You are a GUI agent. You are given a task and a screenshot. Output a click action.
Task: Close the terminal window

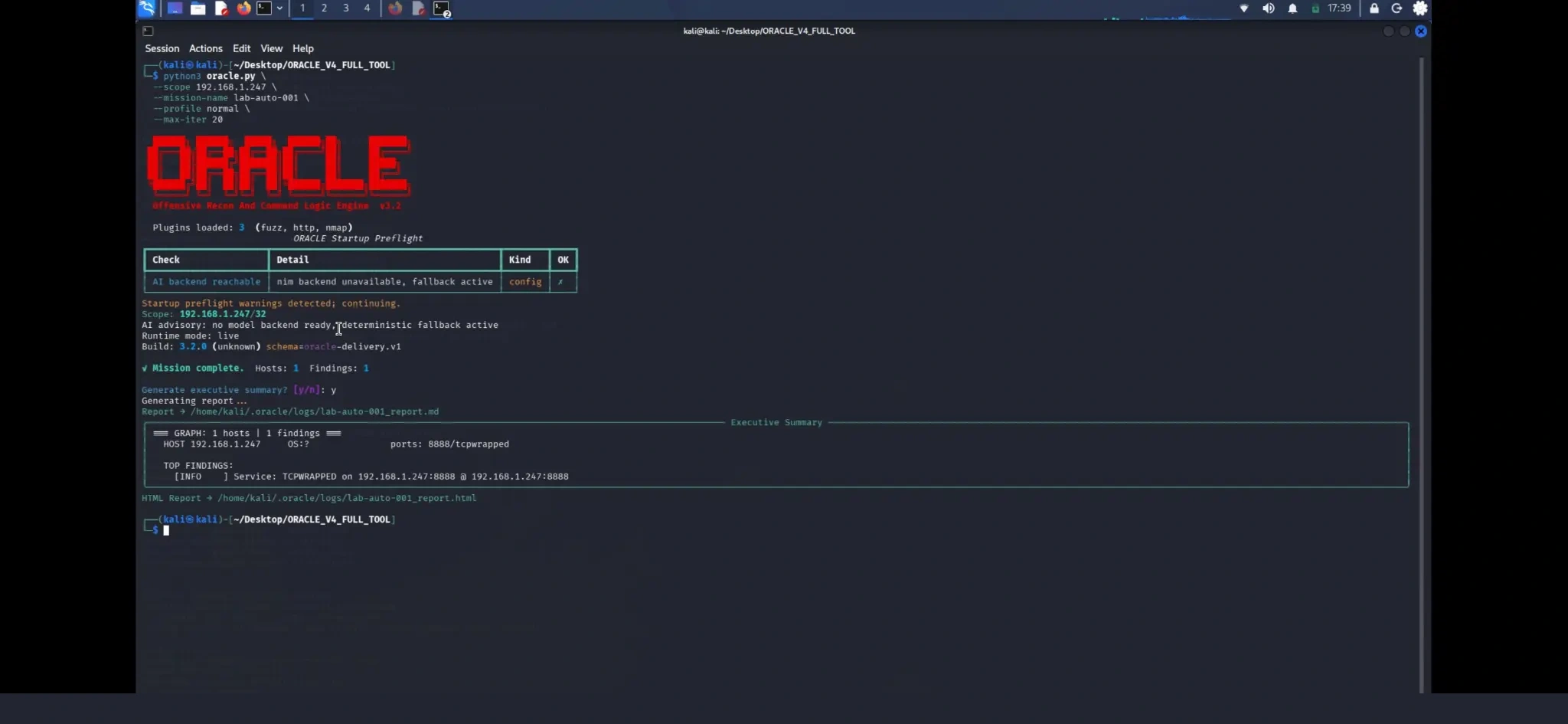[1421, 31]
